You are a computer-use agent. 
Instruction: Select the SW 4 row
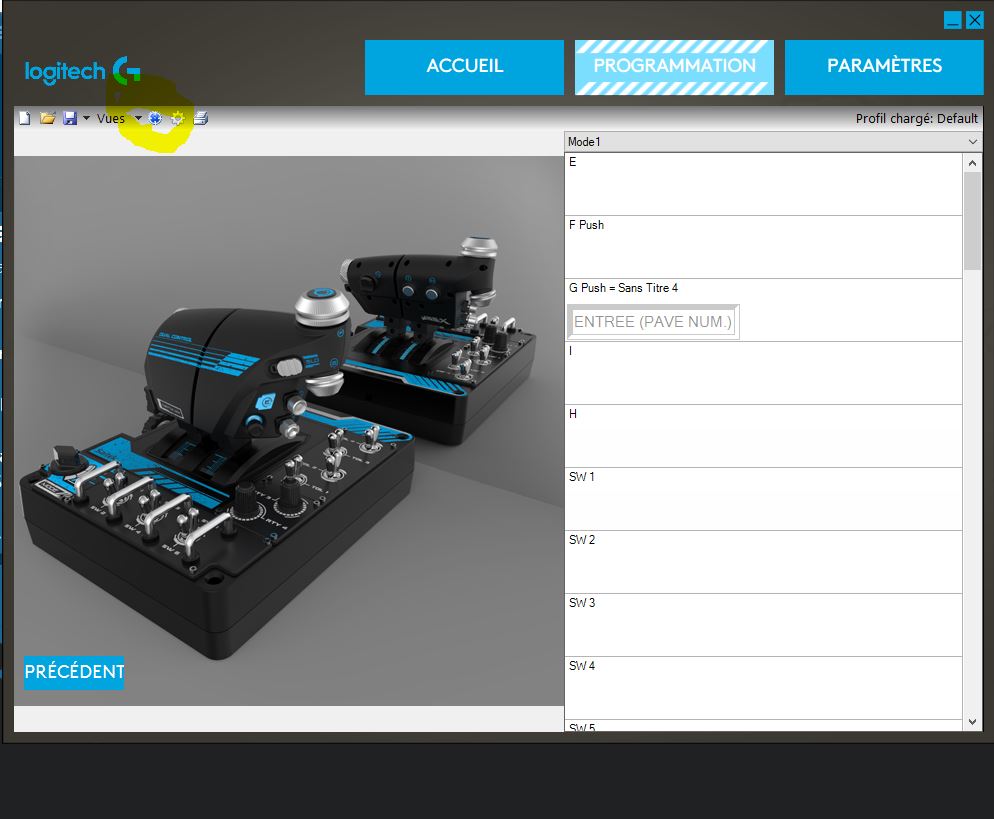point(763,688)
